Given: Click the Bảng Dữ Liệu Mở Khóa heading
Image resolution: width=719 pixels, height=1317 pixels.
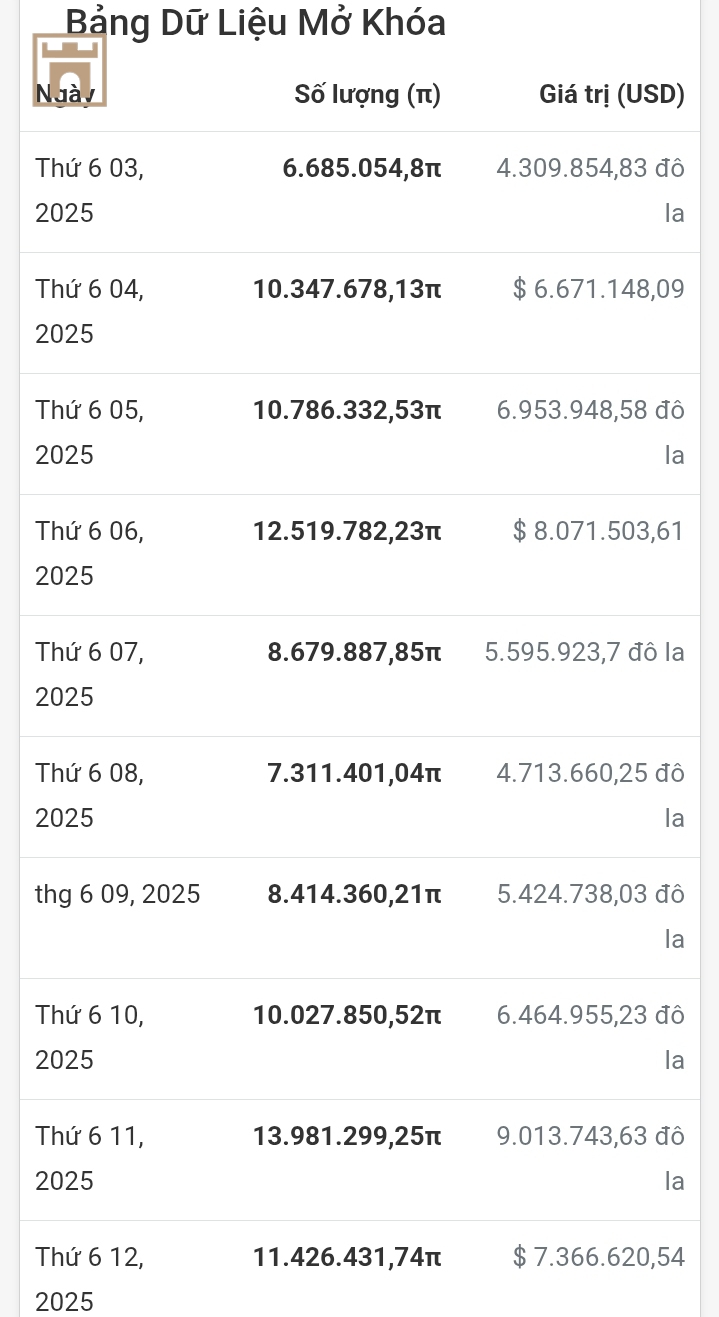Looking at the screenshot, I should click(256, 22).
